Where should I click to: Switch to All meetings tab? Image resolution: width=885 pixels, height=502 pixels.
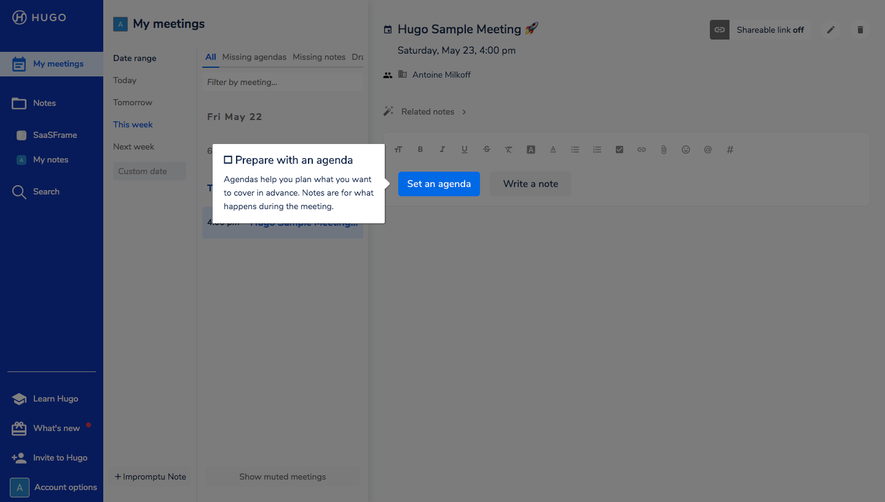pyautogui.click(x=211, y=57)
